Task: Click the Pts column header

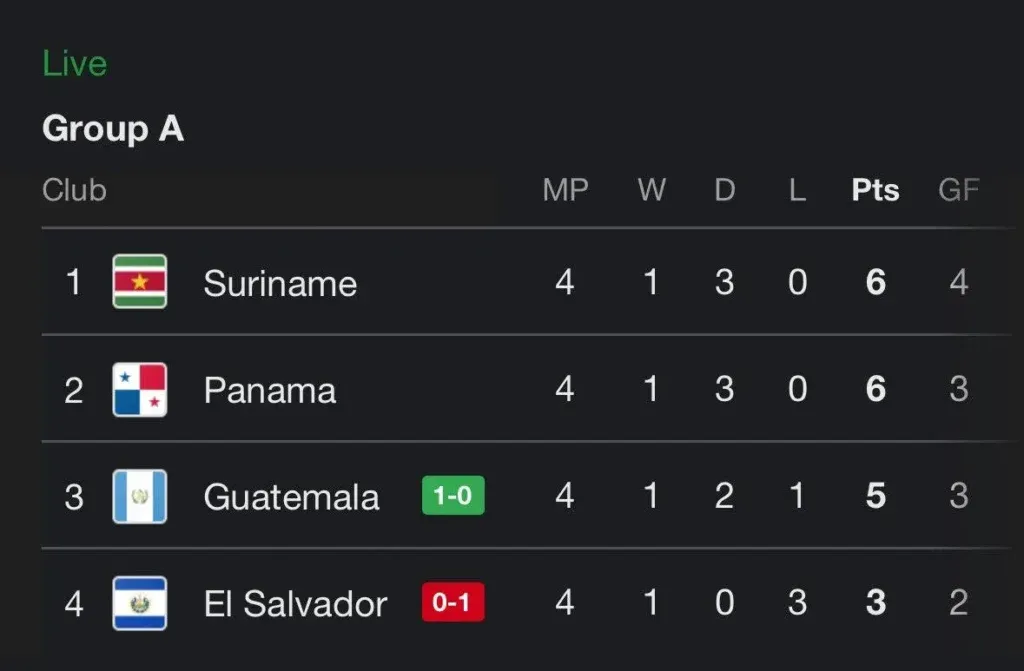Action: click(875, 190)
